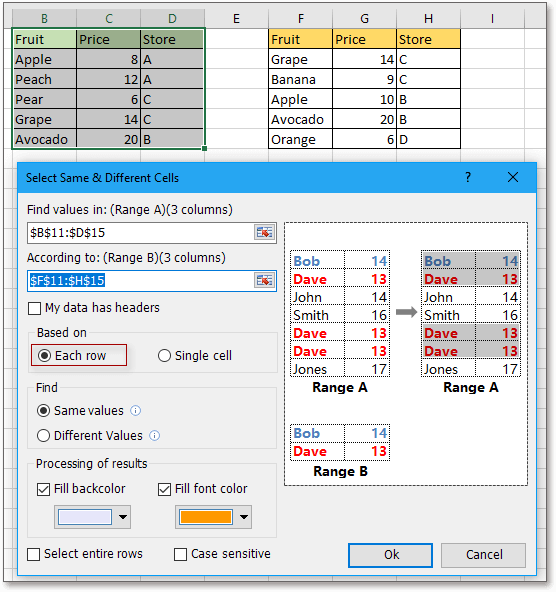Screen dimensions: 556x592
Task: Click the light lavender backcolor swatch
Action: pyautogui.click(x=85, y=517)
